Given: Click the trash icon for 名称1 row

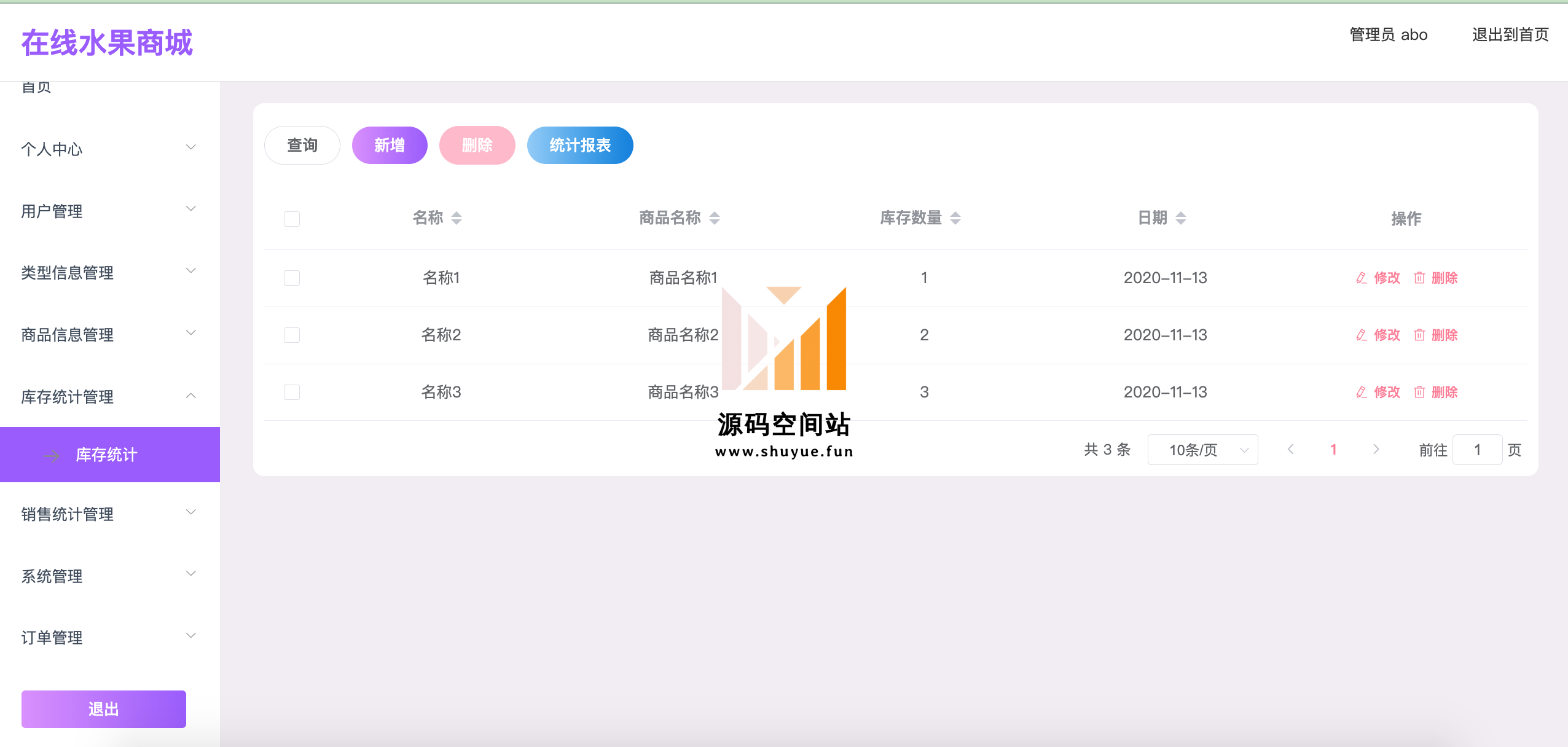Looking at the screenshot, I should (x=1419, y=278).
